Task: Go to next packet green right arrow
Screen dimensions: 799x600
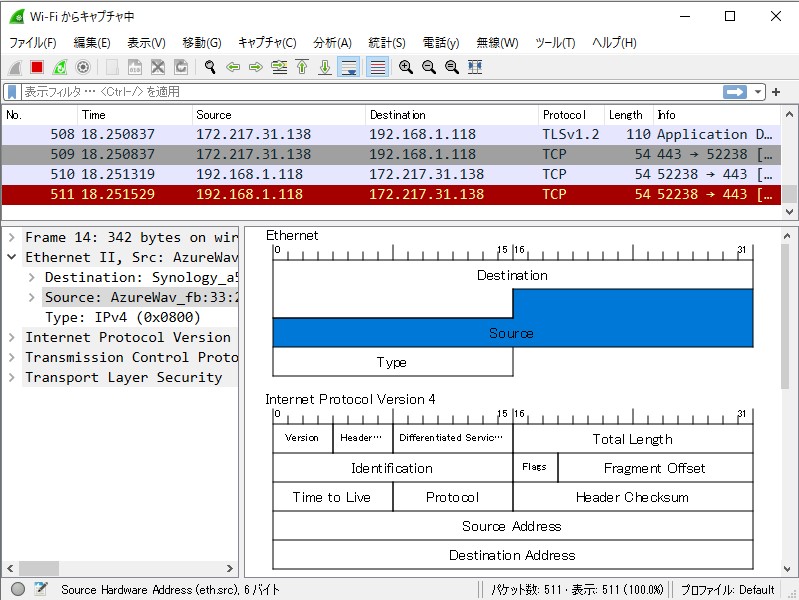Action: pos(256,67)
